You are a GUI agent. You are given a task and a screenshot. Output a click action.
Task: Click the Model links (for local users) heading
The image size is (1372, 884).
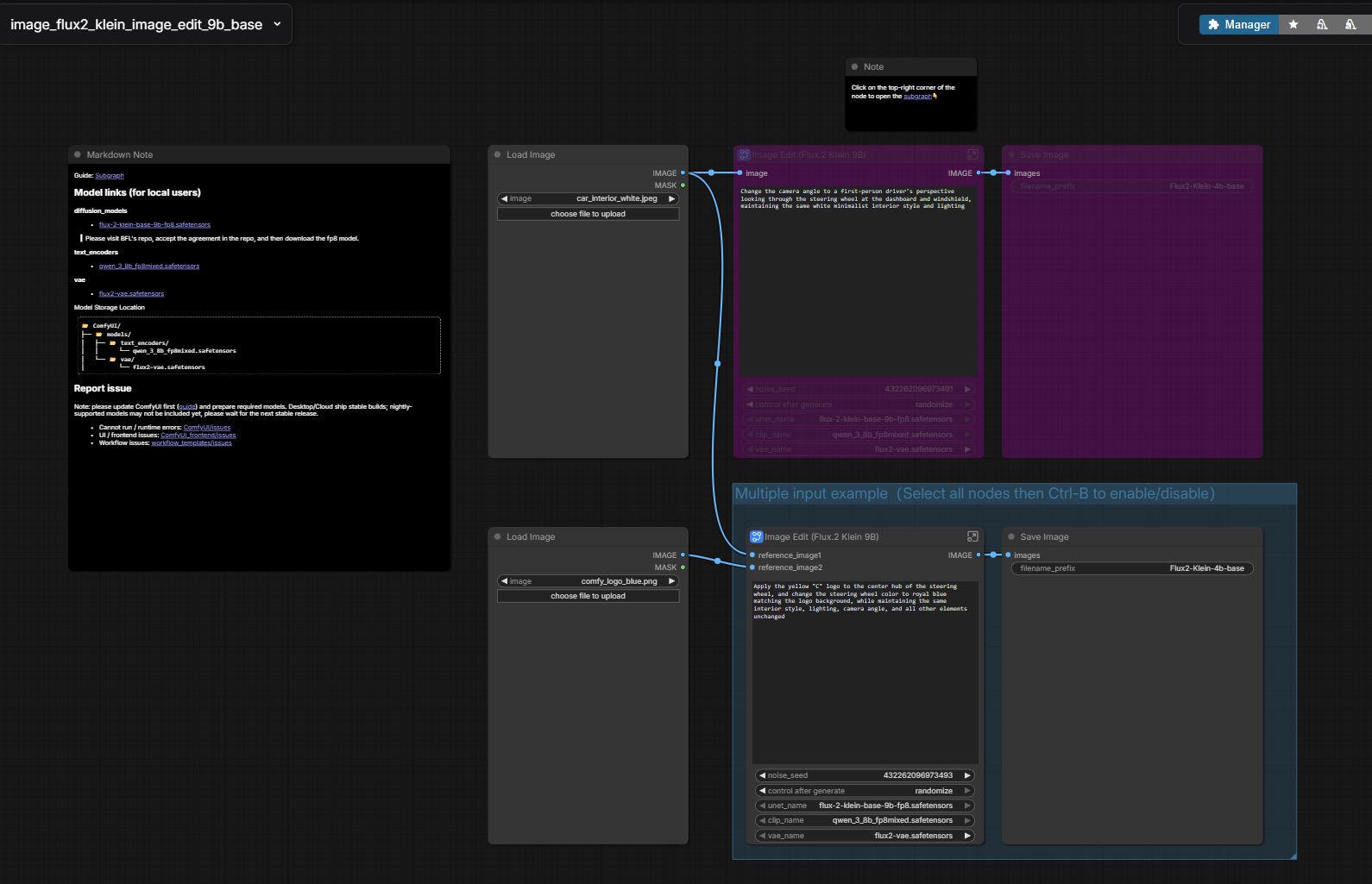137,192
